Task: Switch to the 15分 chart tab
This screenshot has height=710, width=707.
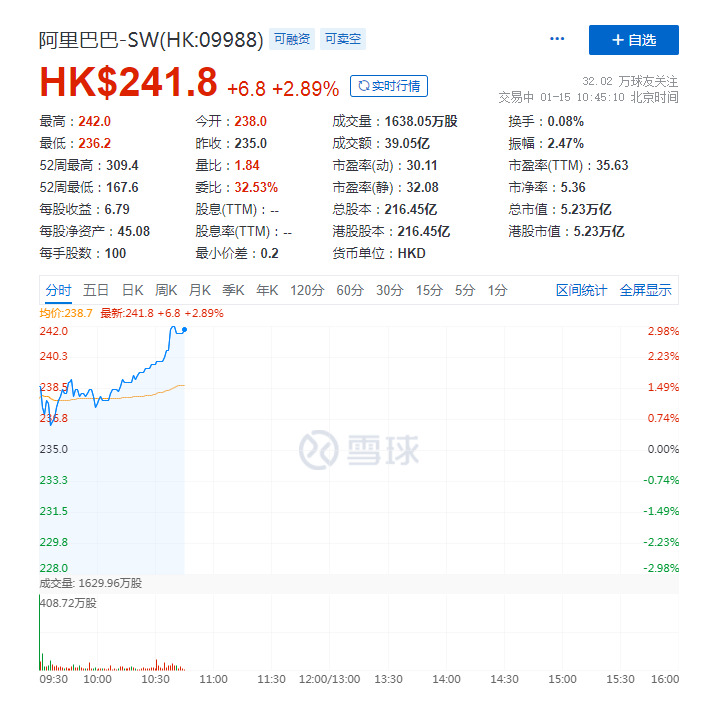Action: pyautogui.click(x=429, y=290)
